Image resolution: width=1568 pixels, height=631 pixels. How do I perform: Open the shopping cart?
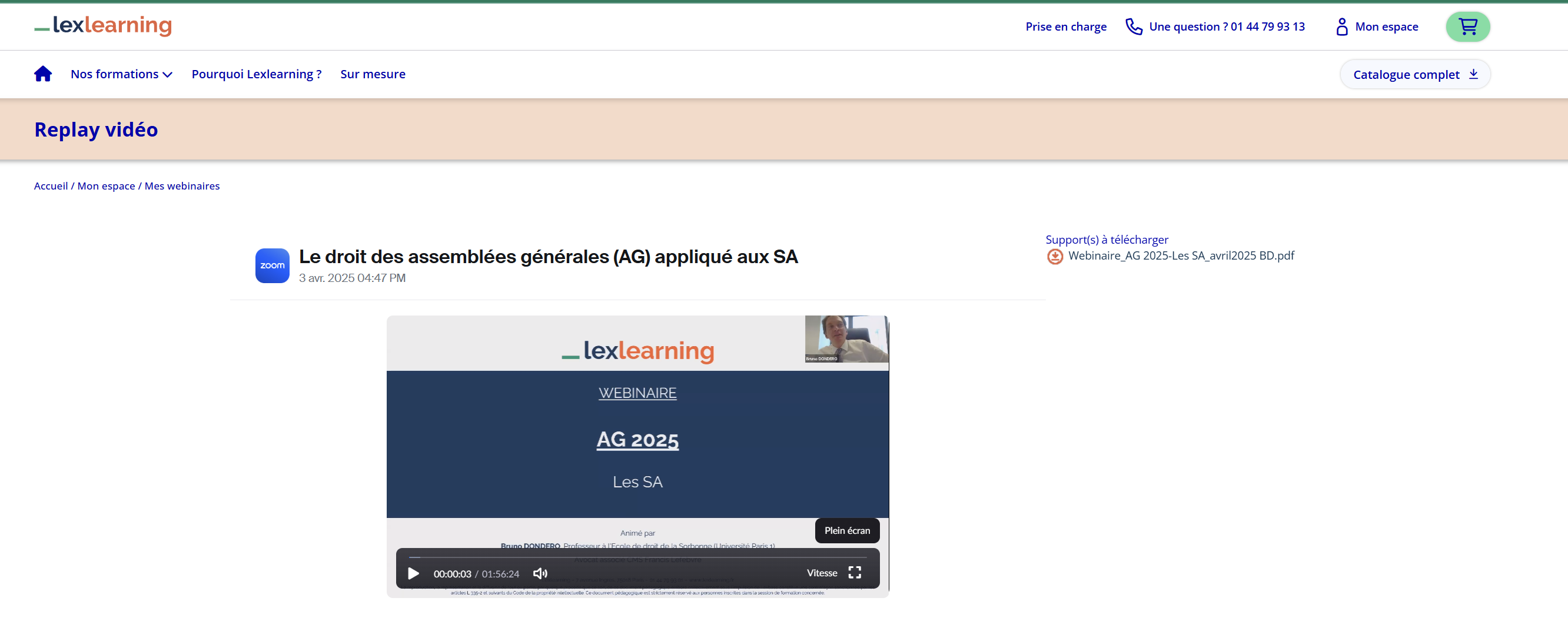(x=1467, y=26)
